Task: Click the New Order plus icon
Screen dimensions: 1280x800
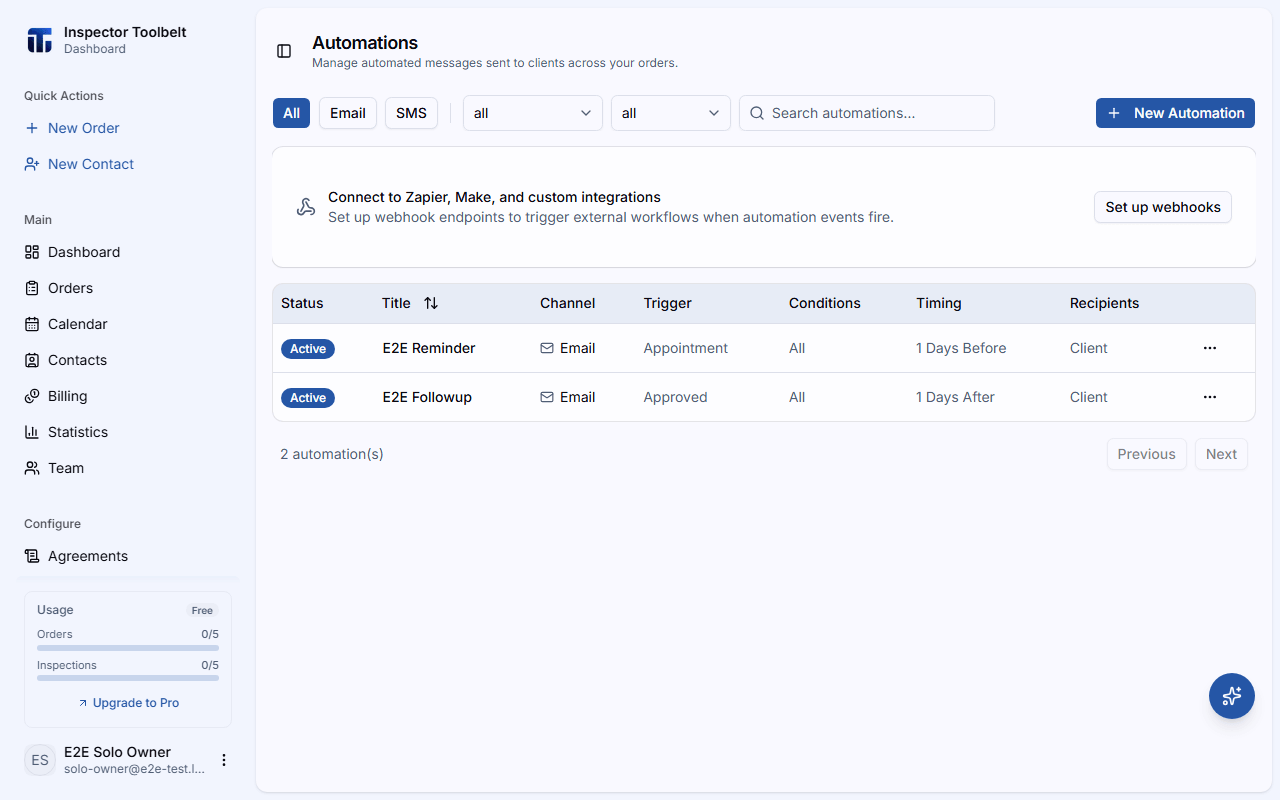Action: 32,128
